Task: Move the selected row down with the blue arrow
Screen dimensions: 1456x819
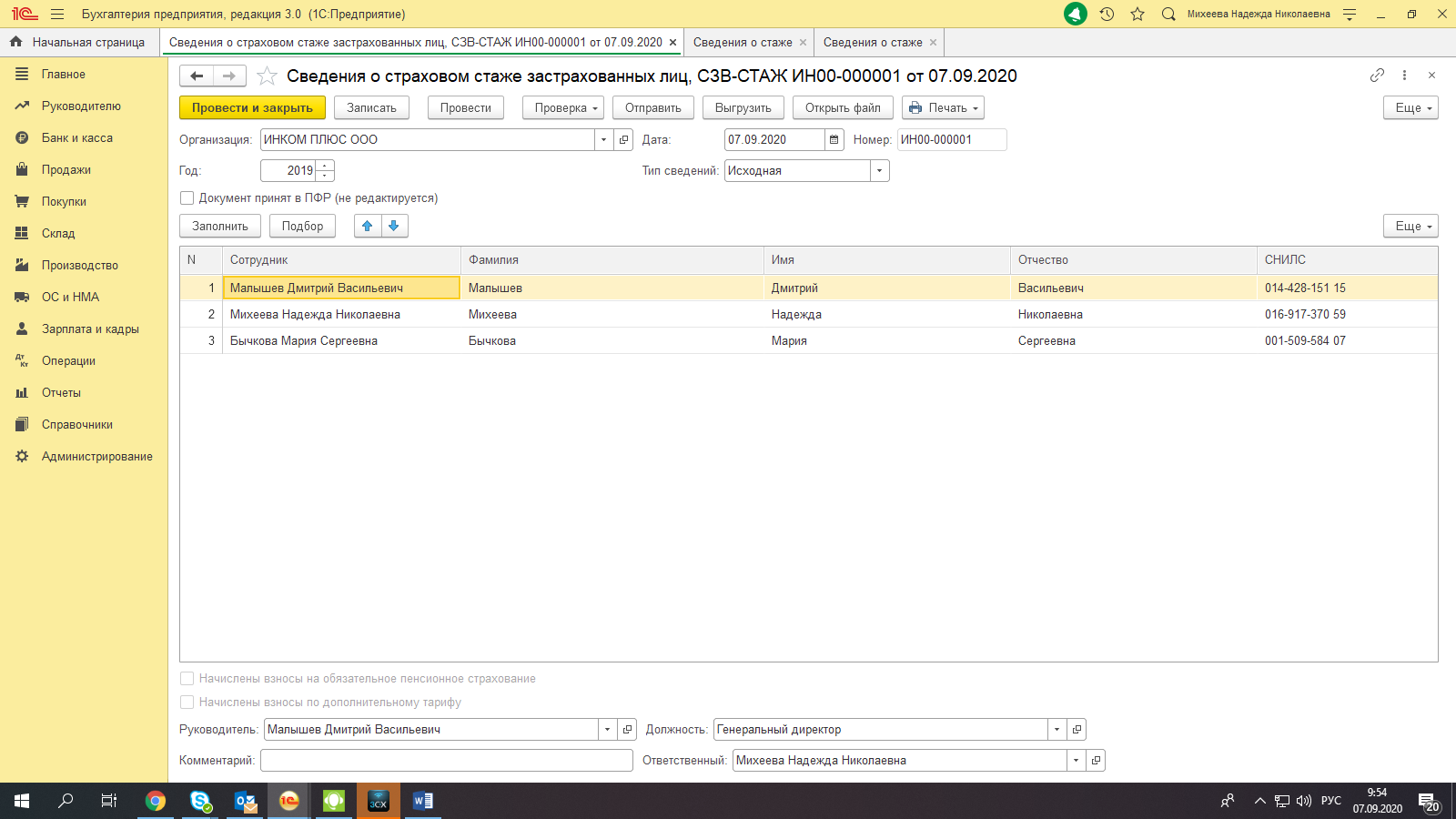Action: [x=394, y=226]
